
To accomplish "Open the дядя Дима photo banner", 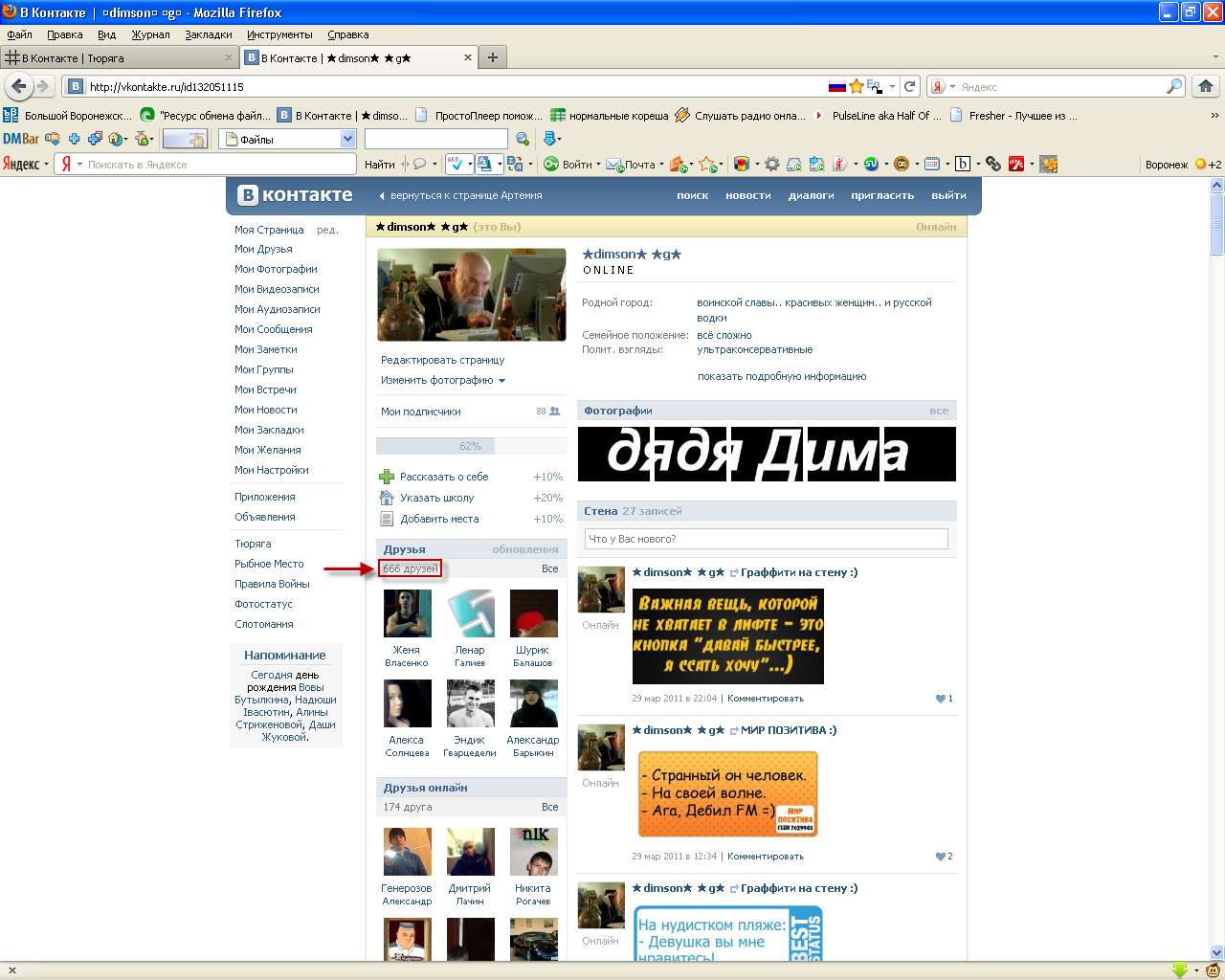I will pyautogui.click(x=767, y=454).
